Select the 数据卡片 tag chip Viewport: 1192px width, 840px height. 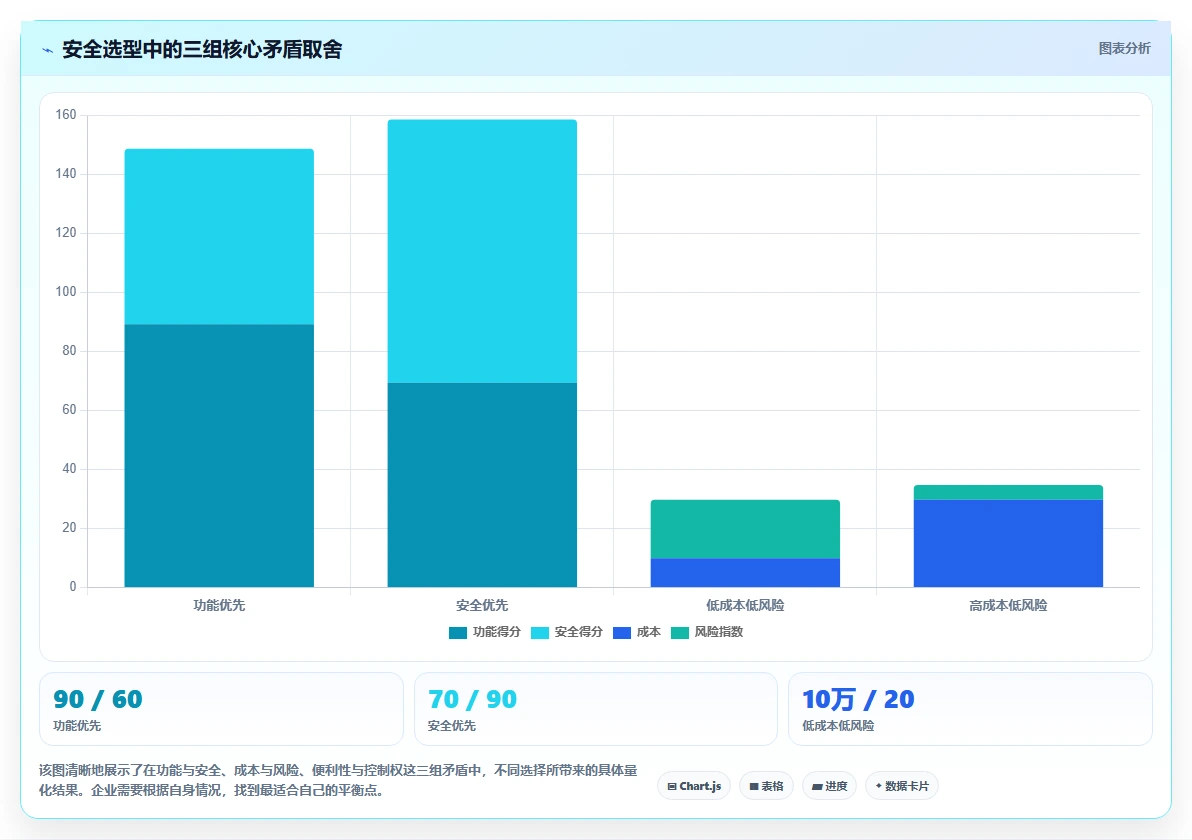coord(902,786)
